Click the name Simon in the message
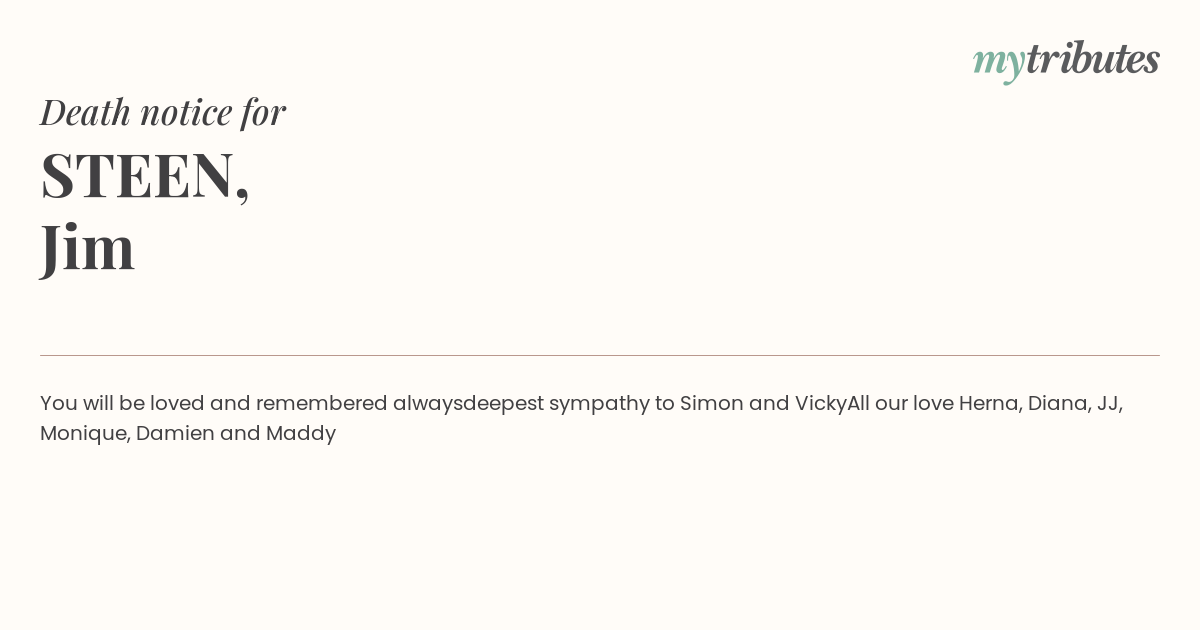The height and width of the screenshot is (630, 1200). point(712,403)
